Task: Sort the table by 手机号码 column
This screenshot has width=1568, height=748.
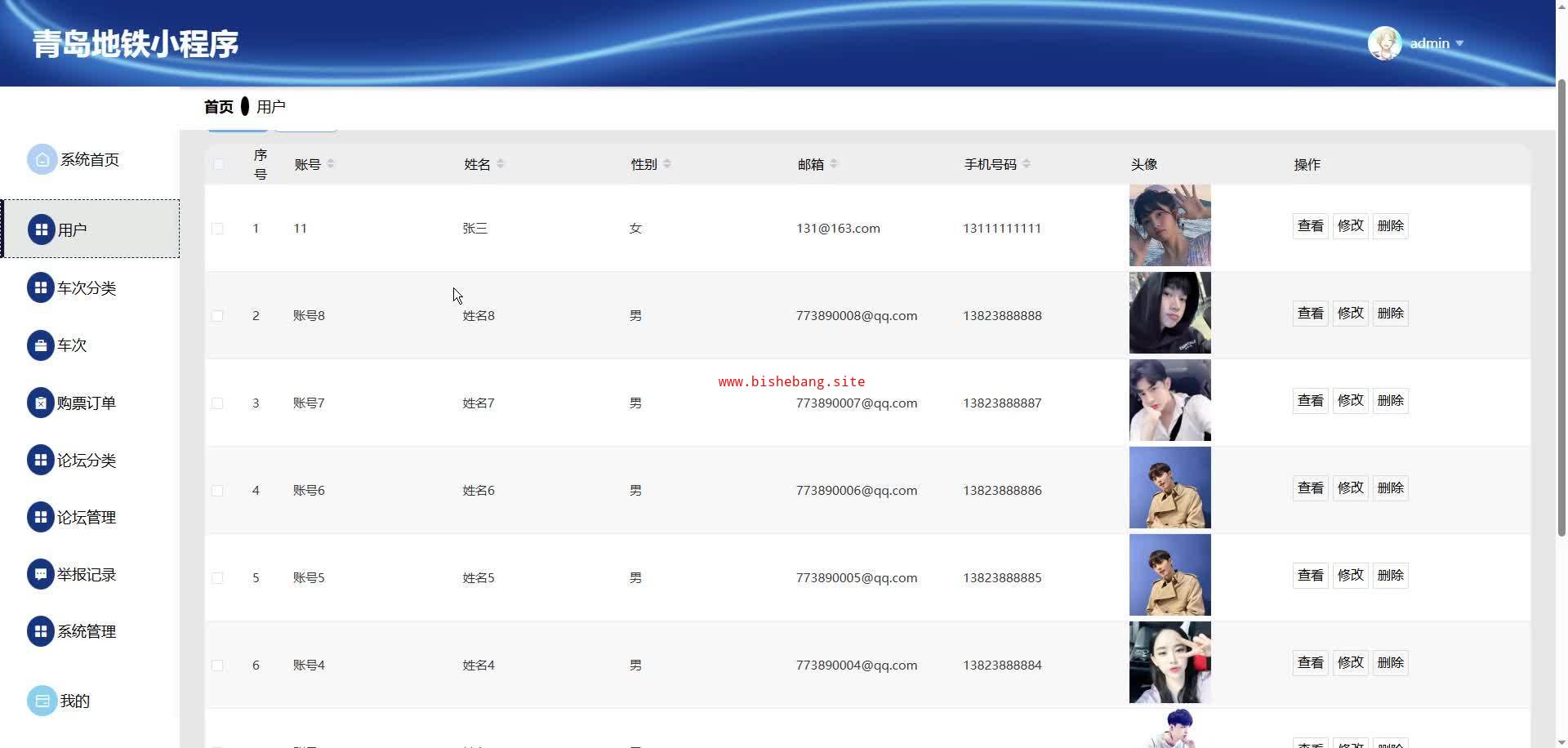Action: tap(1027, 164)
